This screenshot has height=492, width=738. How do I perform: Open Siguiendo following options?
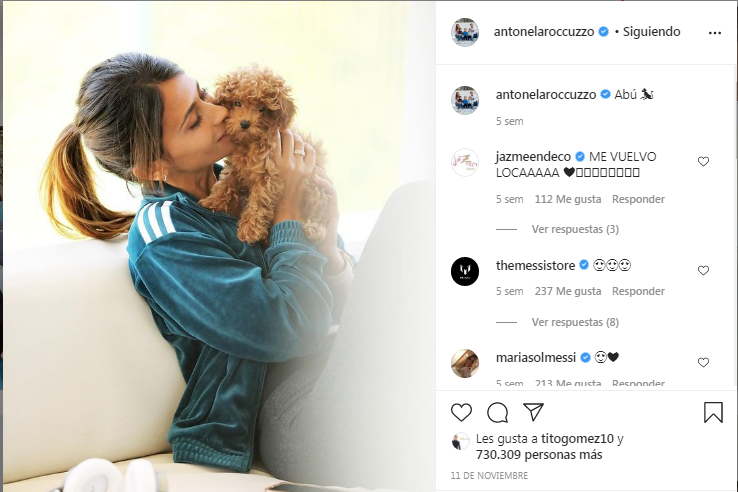tap(651, 32)
